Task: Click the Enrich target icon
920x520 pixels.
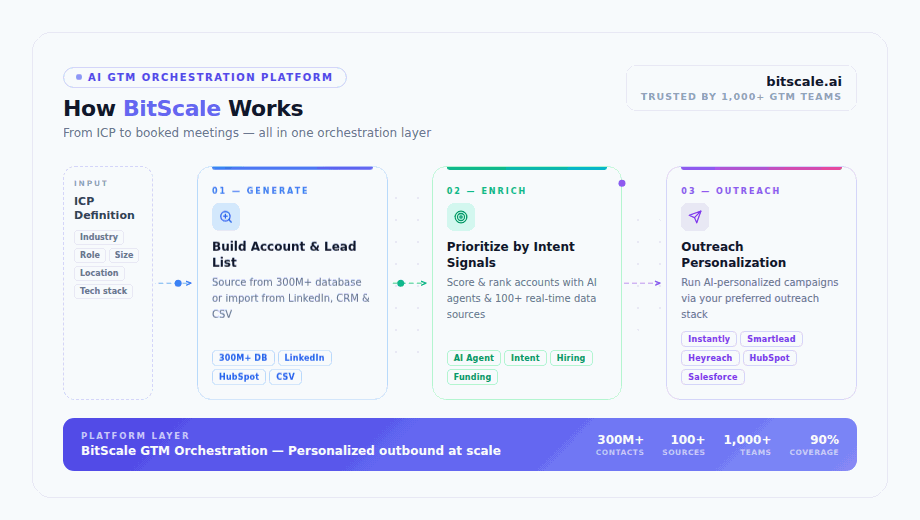Action: point(461,217)
